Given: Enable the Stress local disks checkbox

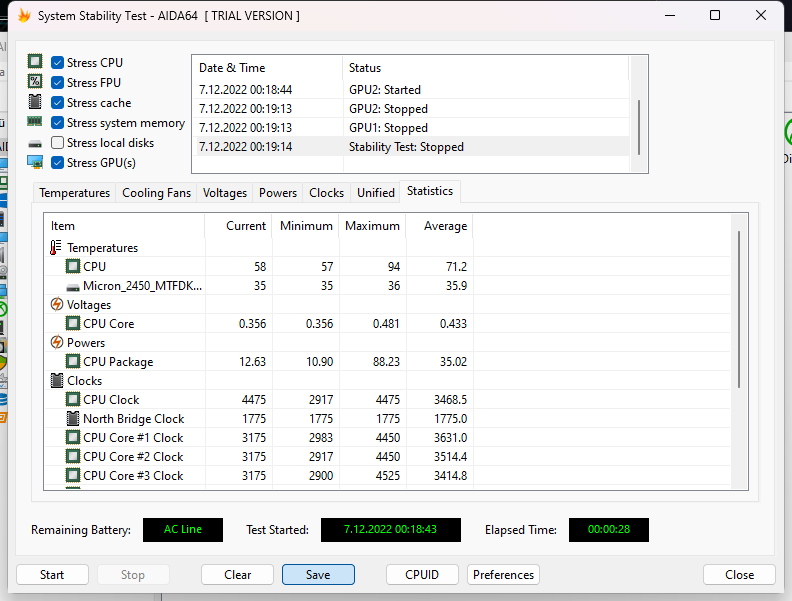Looking at the screenshot, I should click(58, 143).
